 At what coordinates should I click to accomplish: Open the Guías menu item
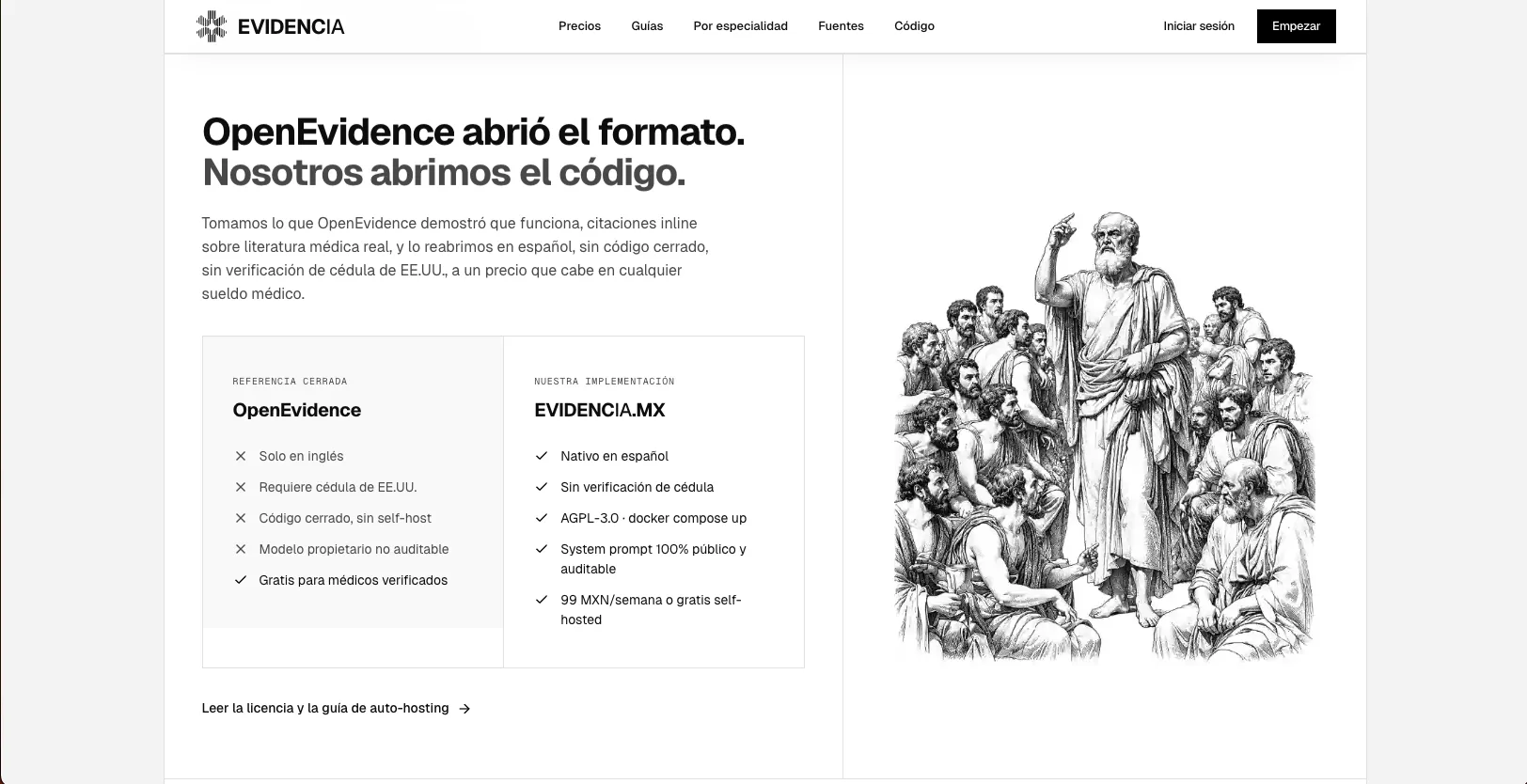pos(647,26)
